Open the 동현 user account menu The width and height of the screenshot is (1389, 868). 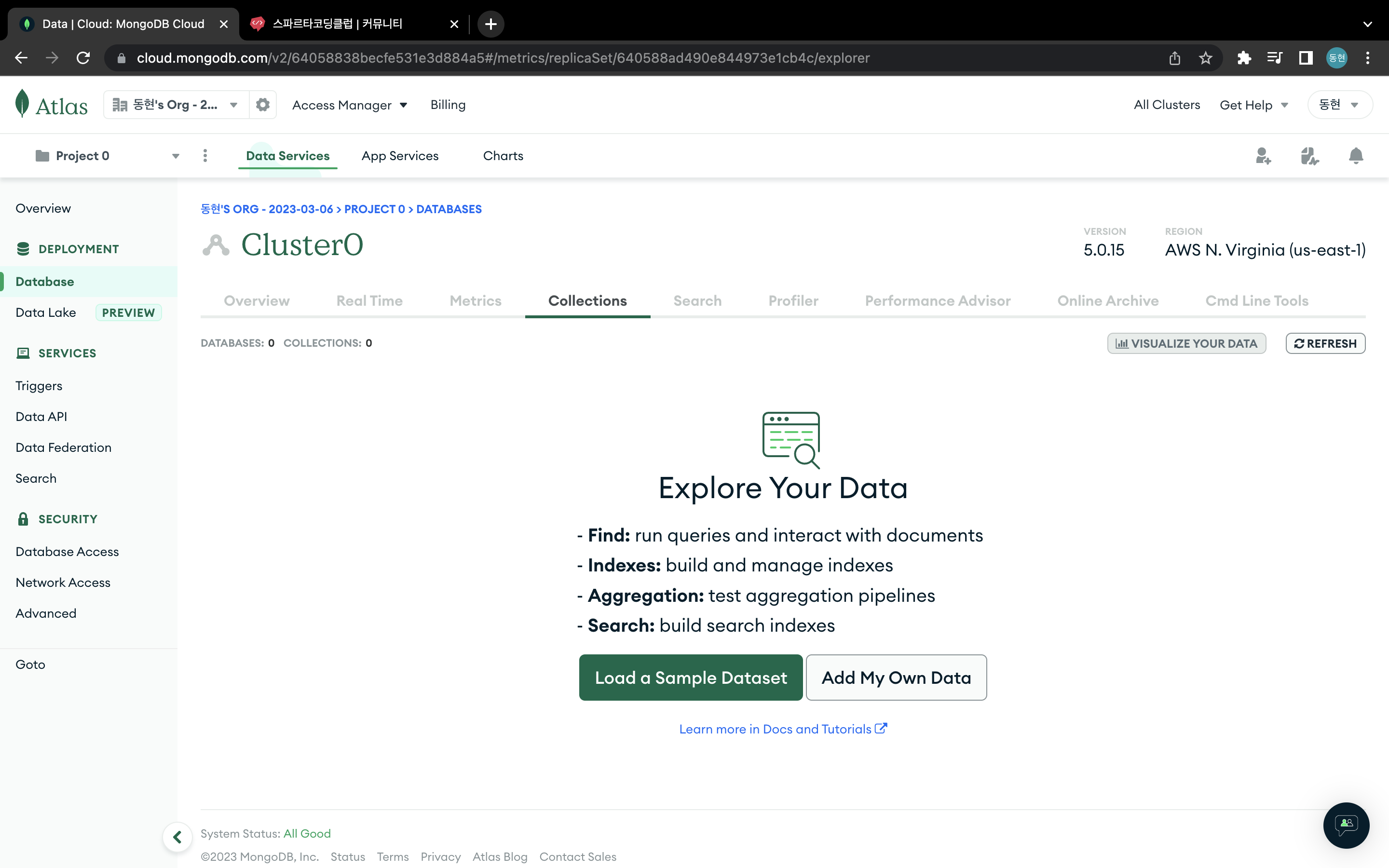(1340, 105)
